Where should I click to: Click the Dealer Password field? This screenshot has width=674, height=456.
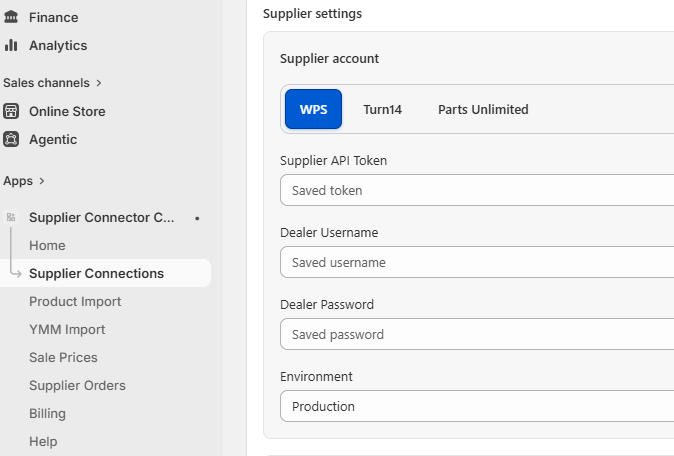click(477, 334)
